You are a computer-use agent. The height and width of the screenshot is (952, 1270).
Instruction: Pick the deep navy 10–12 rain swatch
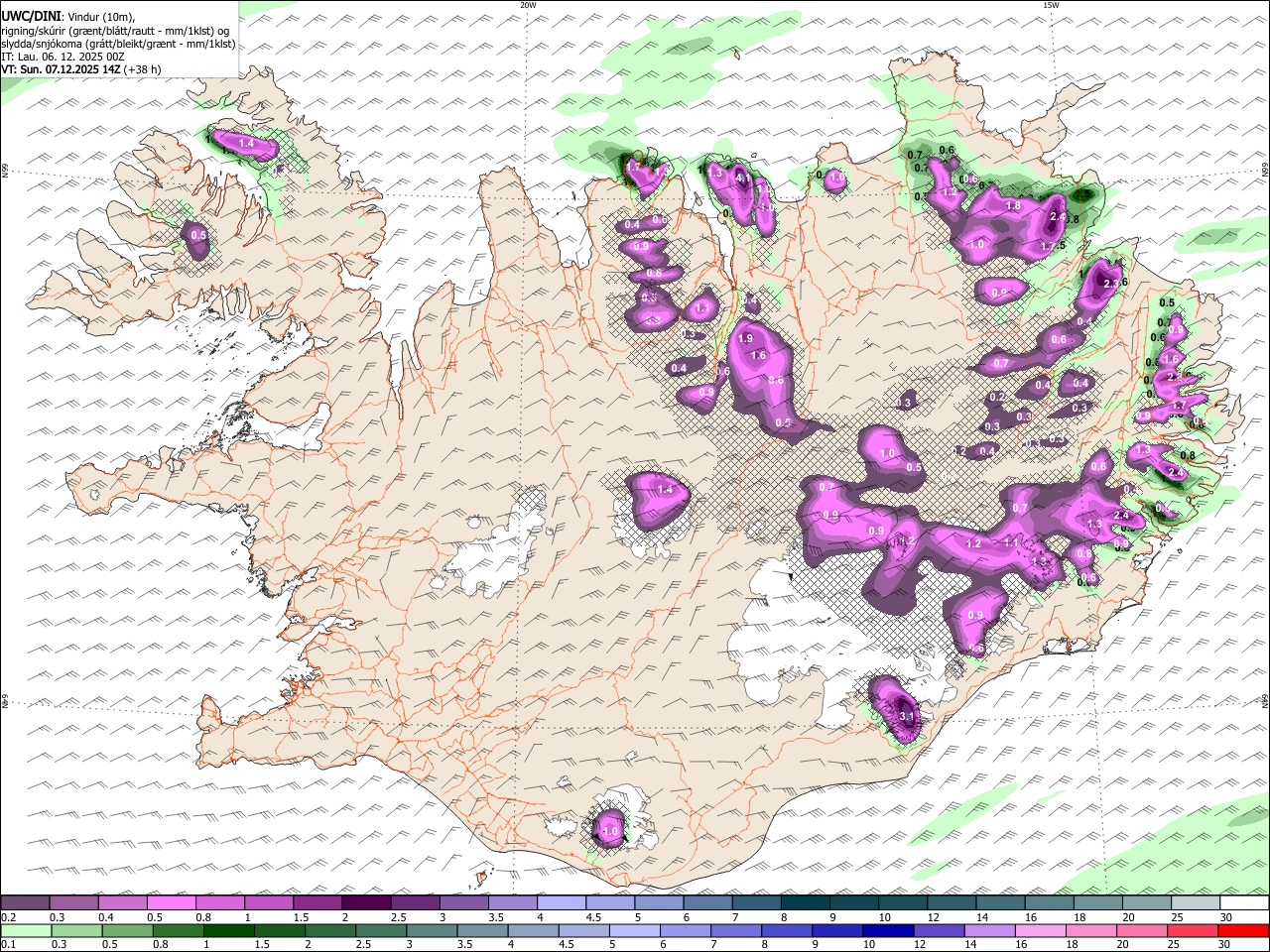click(888, 930)
